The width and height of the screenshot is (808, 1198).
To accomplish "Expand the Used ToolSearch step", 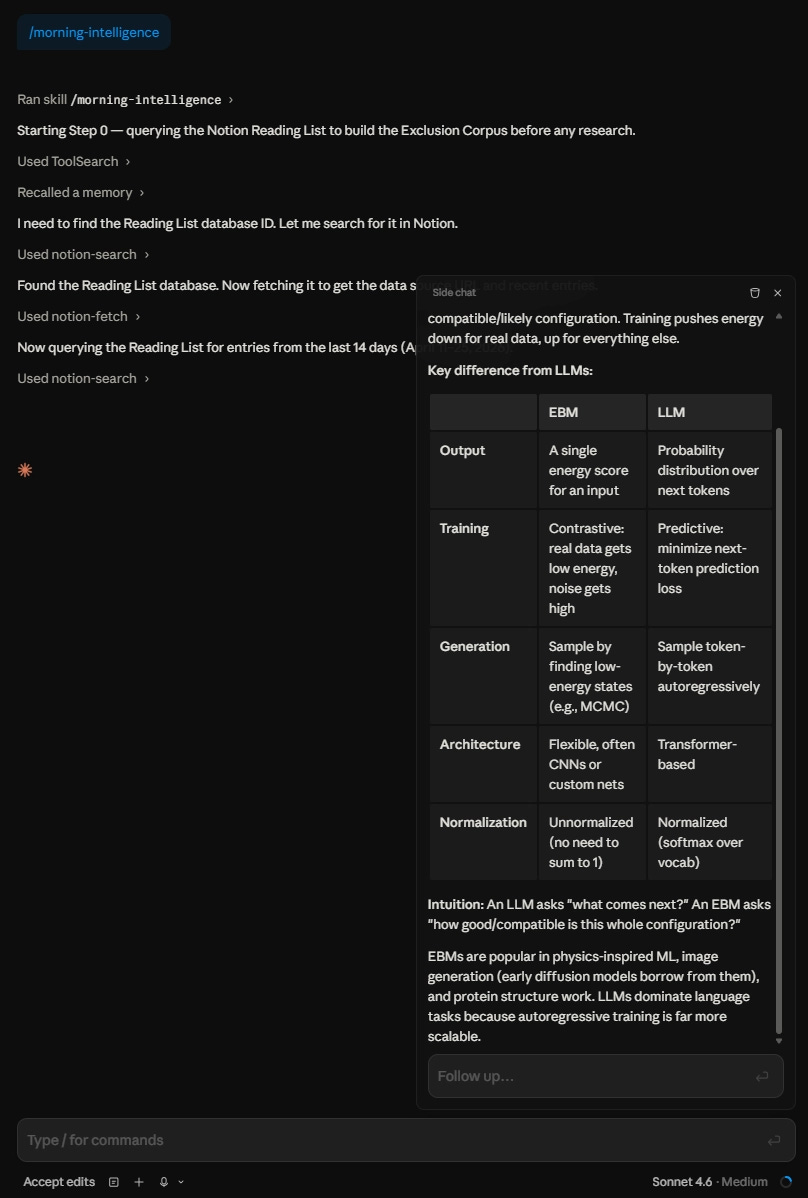I will [x=73, y=161].
